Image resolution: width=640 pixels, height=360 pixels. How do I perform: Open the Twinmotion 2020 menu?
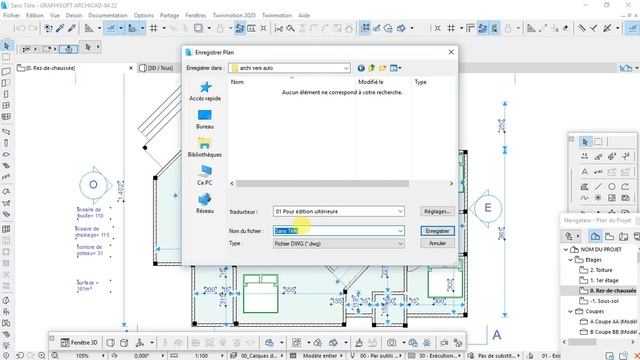pyautogui.click(x=234, y=15)
